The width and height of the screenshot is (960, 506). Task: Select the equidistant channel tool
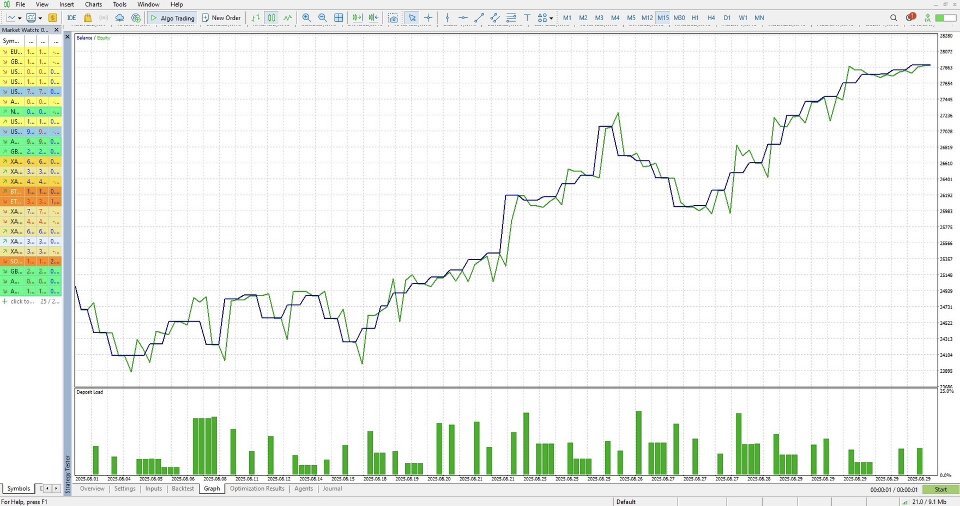click(495, 18)
